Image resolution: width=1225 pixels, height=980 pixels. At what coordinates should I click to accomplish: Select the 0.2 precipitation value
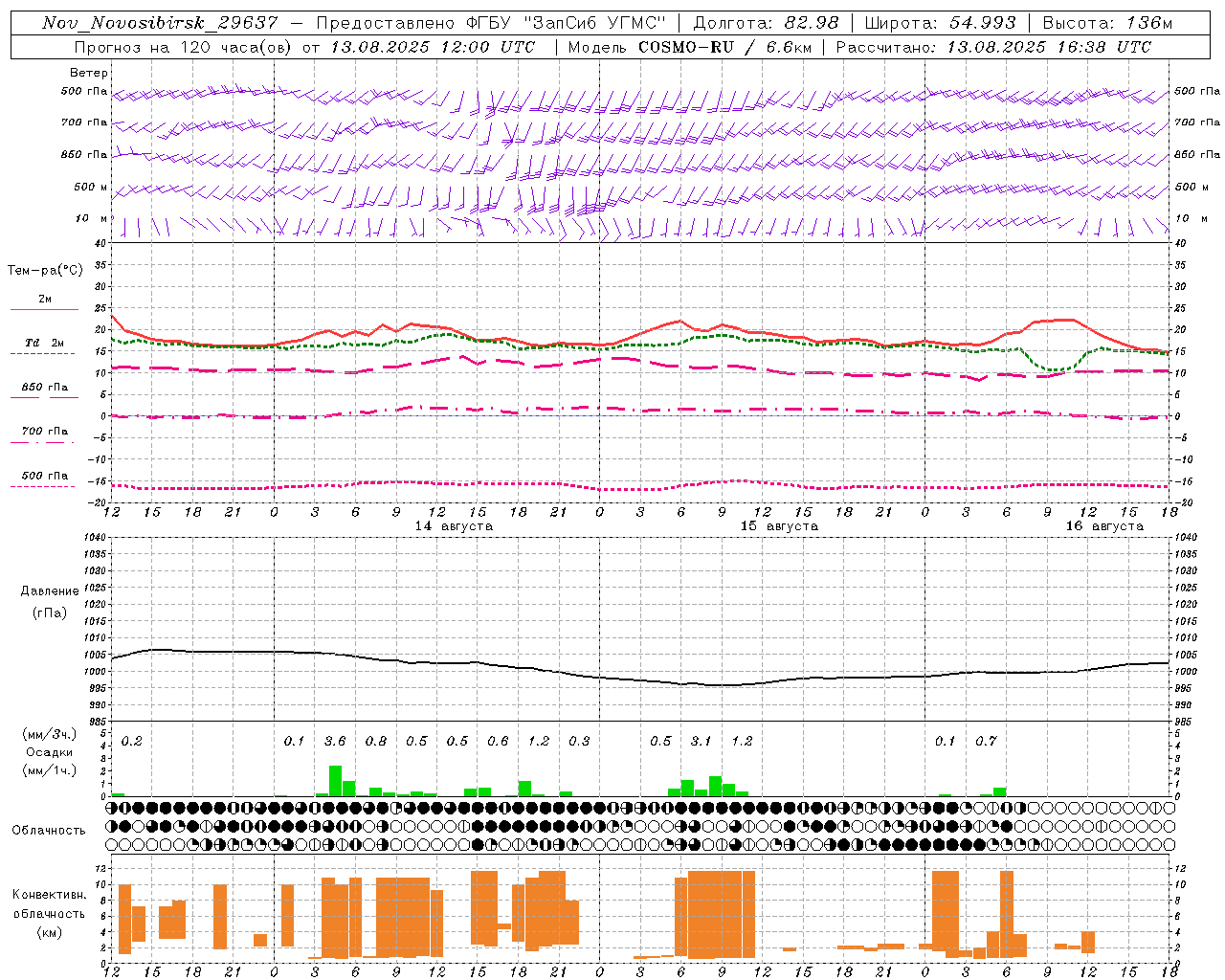click(131, 741)
